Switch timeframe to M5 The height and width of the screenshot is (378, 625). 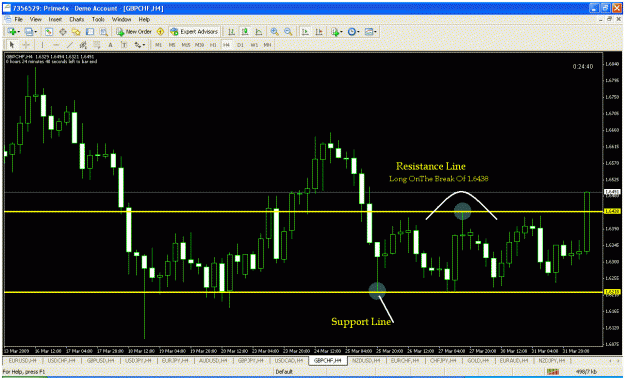[172, 45]
